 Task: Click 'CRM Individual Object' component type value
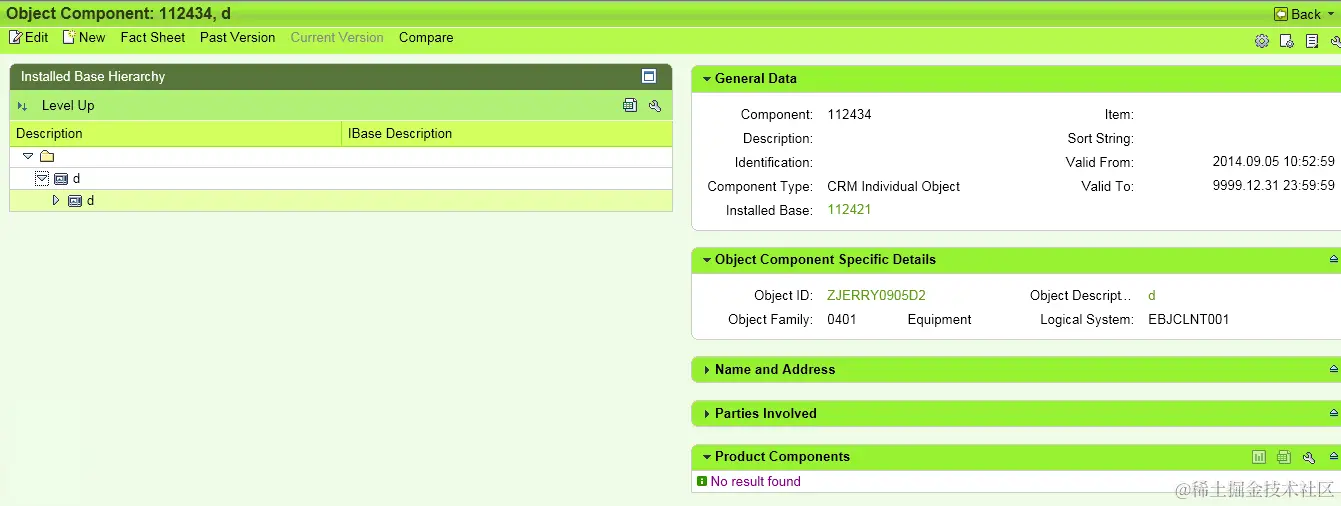pyautogui.click(x=893, y=186)
